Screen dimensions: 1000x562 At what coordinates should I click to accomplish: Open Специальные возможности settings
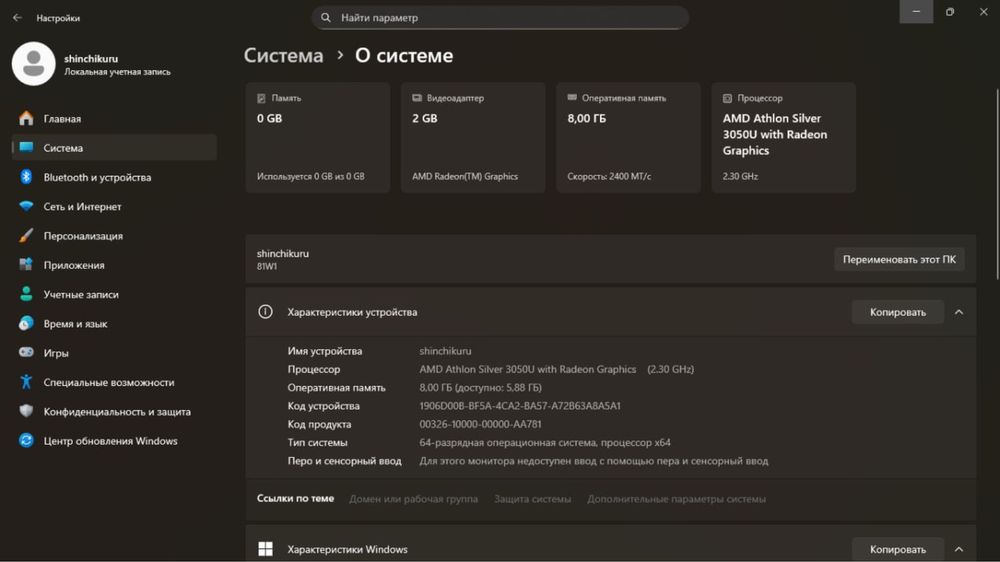(114, 382)
